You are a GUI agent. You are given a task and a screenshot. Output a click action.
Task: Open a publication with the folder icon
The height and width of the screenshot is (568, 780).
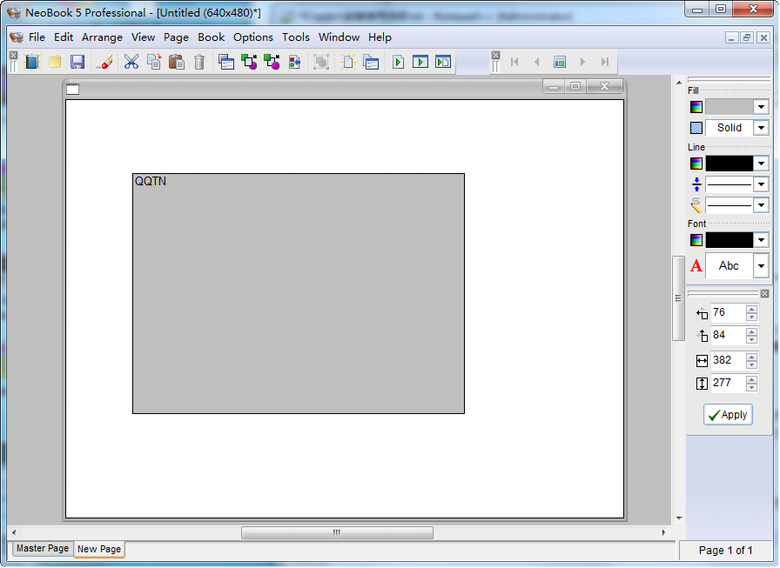click(55, 62)
